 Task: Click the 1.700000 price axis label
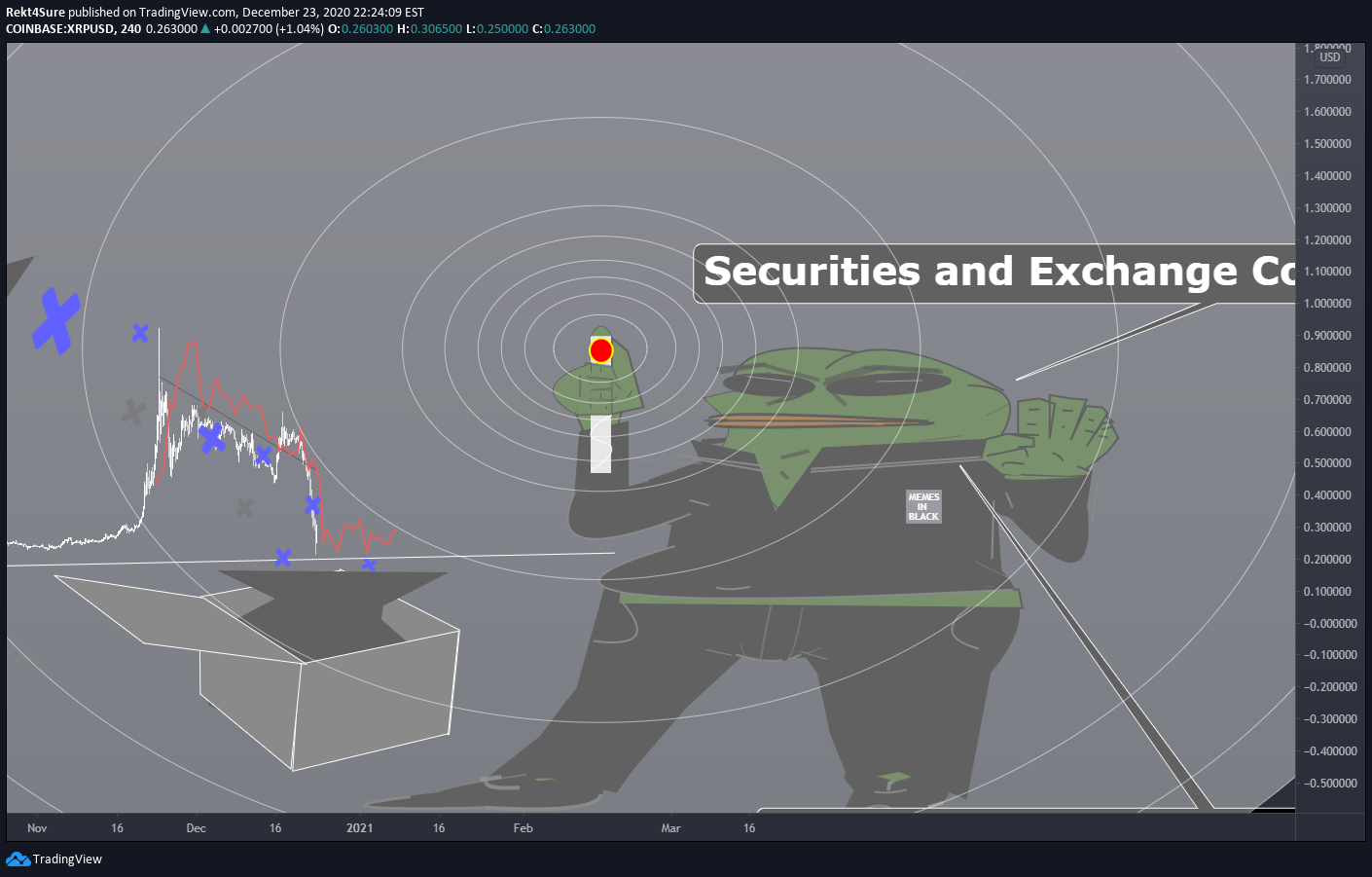pyautogui.click(x=1327, y=80)
